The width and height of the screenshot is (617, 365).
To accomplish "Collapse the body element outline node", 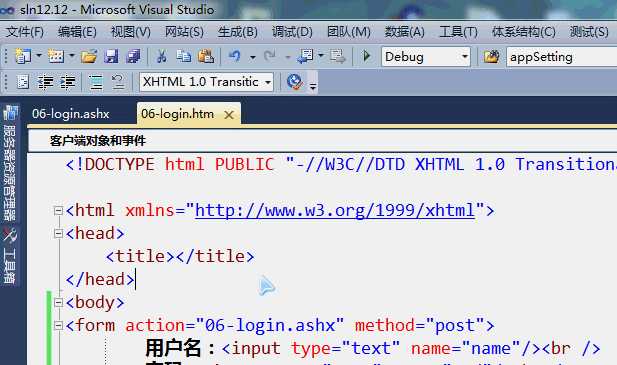I will click(x=58, y=302).
